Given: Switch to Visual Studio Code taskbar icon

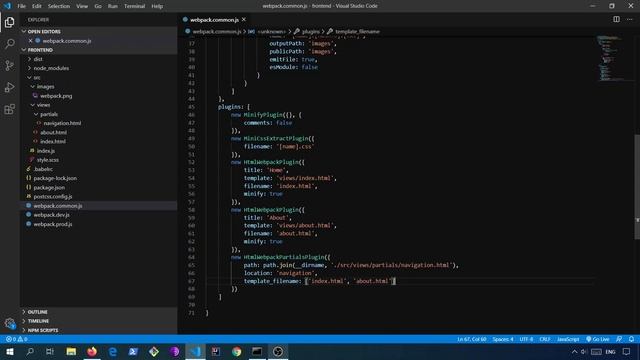Looking at the screenshot, I should click(x=195, y=351).
